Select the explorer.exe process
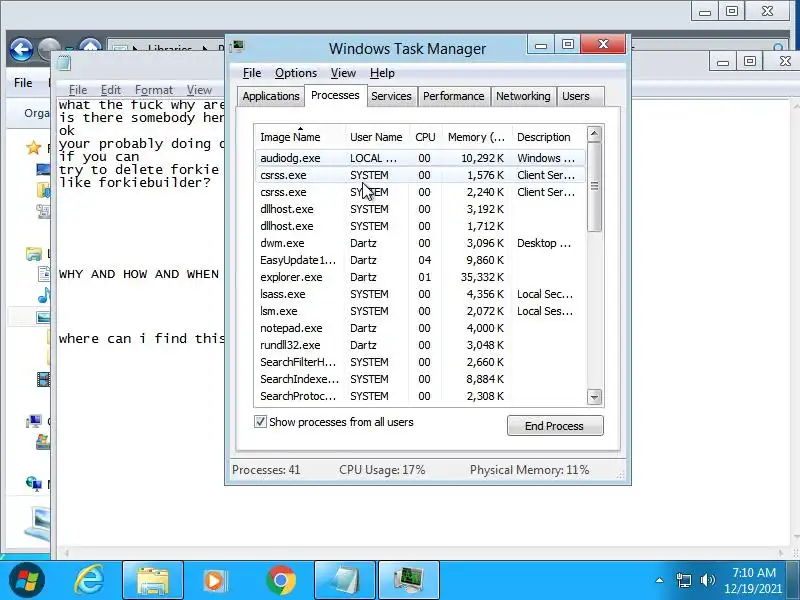 420,277
